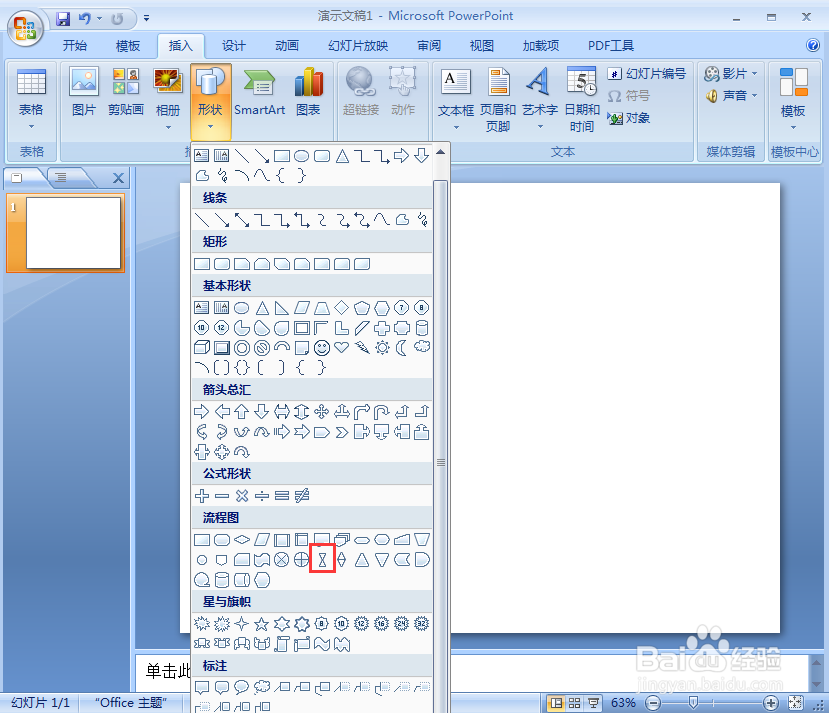Open the 审阅 Review tab
Image resolution: width=829 pixels, height=713 pixels.
(429, 45)
